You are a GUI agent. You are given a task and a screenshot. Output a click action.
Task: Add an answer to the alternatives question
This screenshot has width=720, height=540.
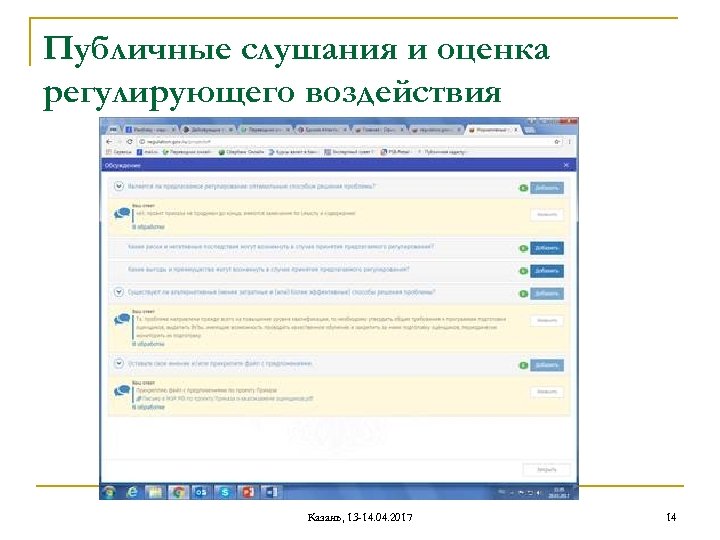click(x=547, y=293)
